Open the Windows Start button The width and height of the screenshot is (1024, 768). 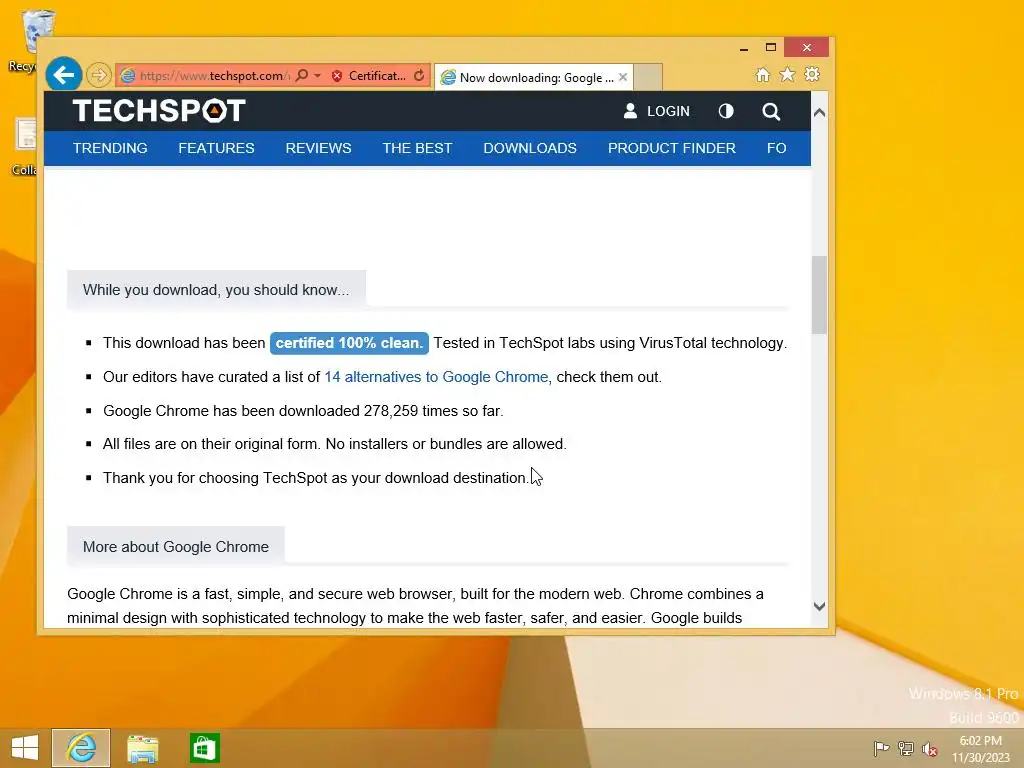click(25, 748)
